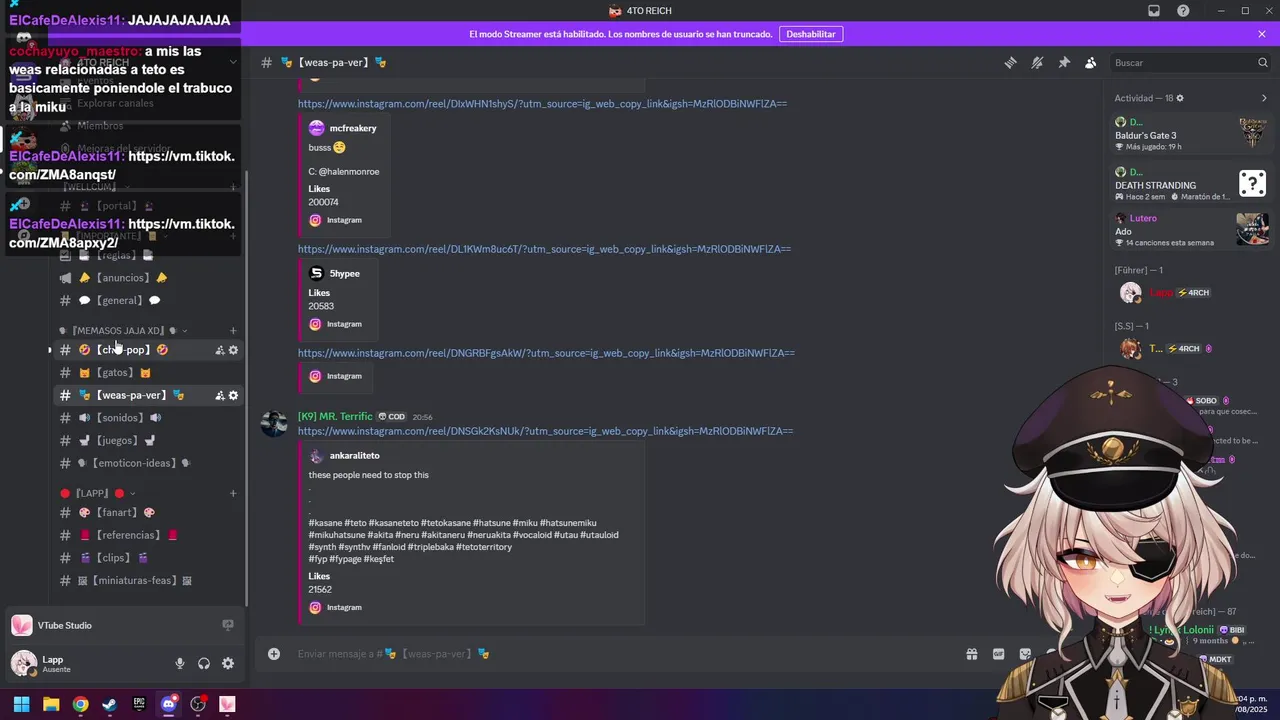Select member Lutero listening to Ado

click(x=1191, y=230)
